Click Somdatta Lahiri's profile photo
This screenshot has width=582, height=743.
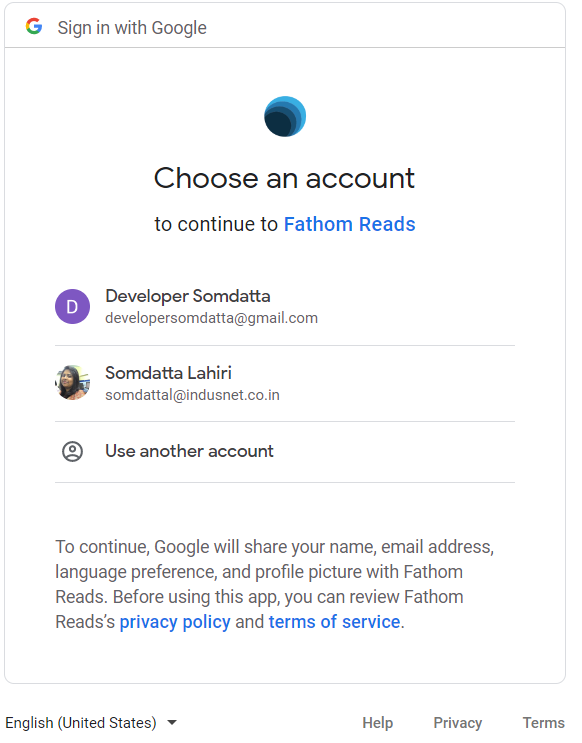coord(73,382)
